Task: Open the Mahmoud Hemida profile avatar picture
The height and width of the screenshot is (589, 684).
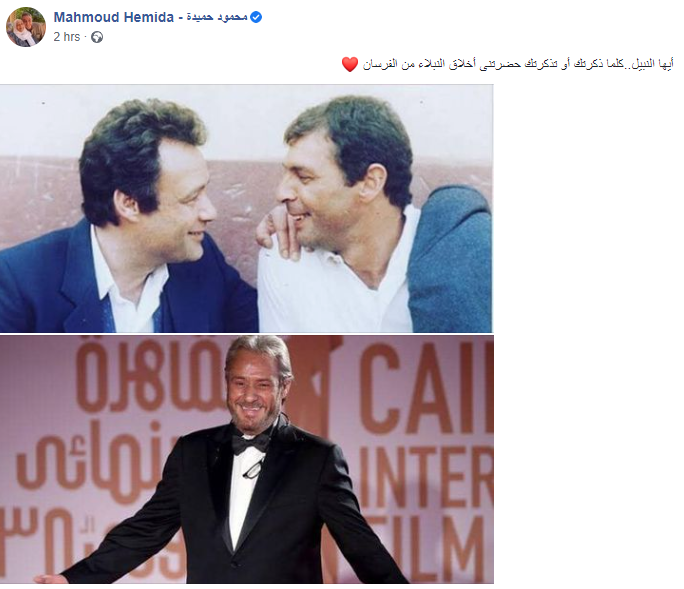Action: coord(26,27)
